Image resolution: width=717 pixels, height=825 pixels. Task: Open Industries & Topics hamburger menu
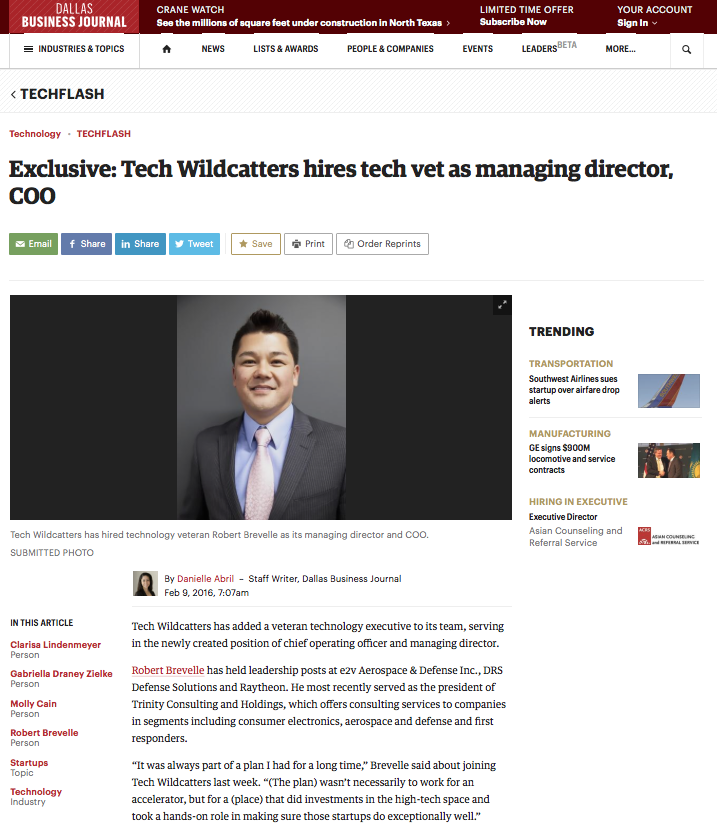point(74,49)
